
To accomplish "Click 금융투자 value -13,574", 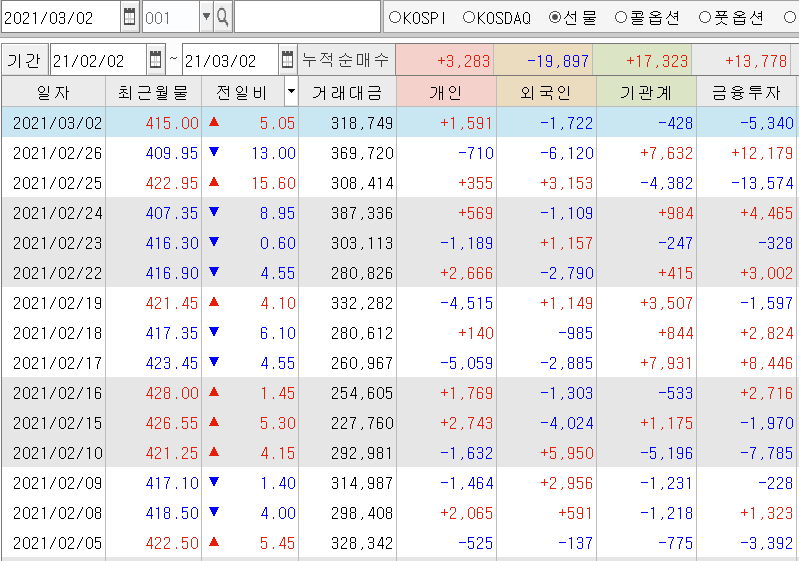I will tap(762, 183).
